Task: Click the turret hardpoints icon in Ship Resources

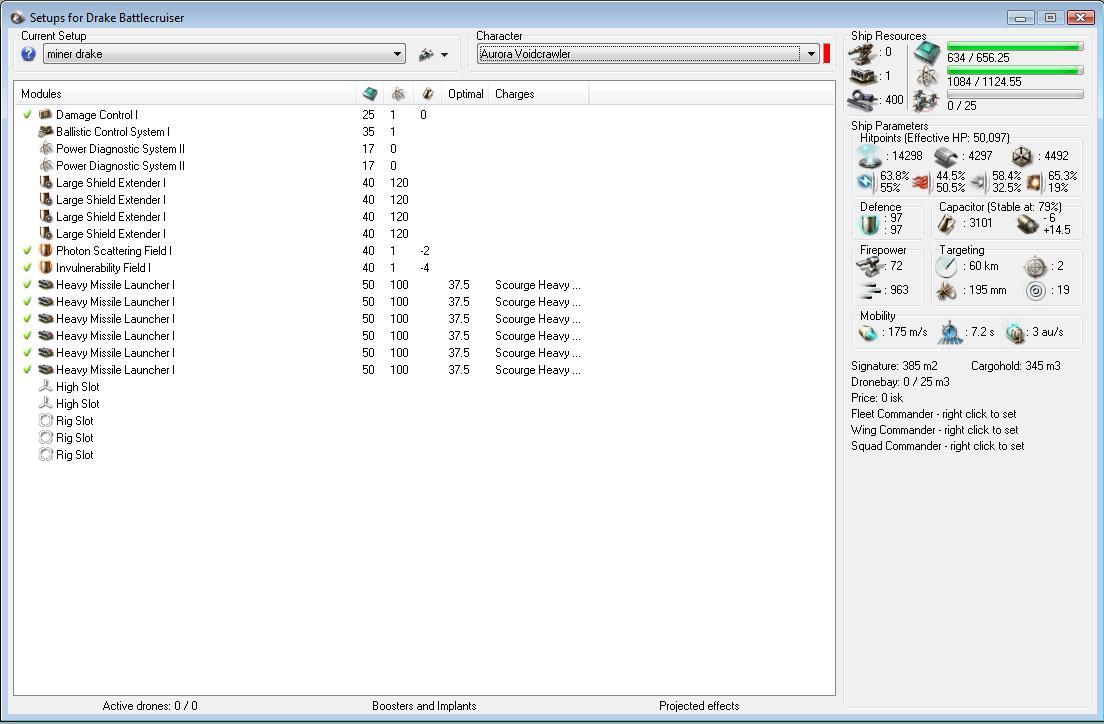Action: [x=862, y=53]
